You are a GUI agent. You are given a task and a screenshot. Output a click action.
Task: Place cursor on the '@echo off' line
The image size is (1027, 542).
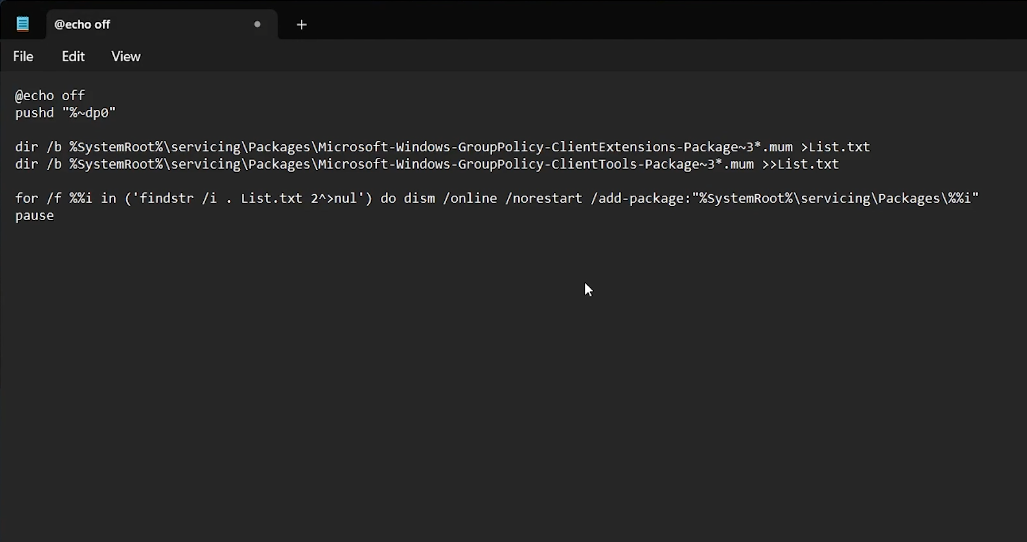50,96
